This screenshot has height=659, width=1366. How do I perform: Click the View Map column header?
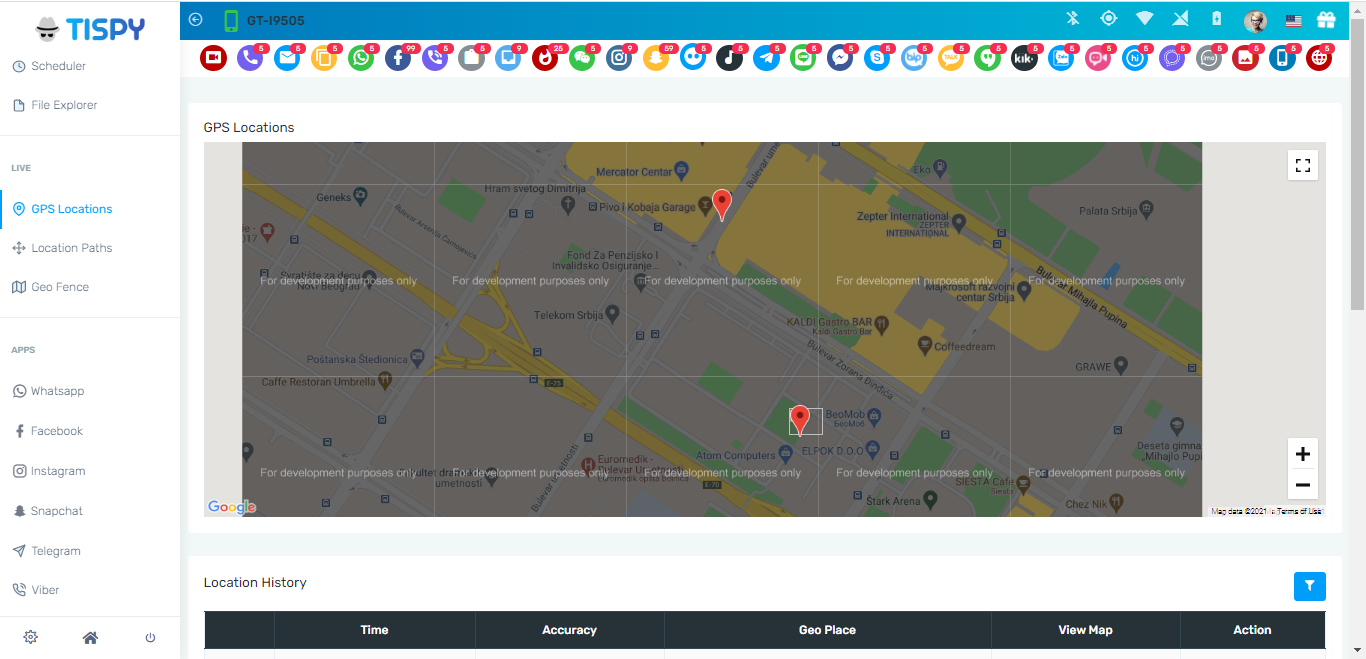1085,630
